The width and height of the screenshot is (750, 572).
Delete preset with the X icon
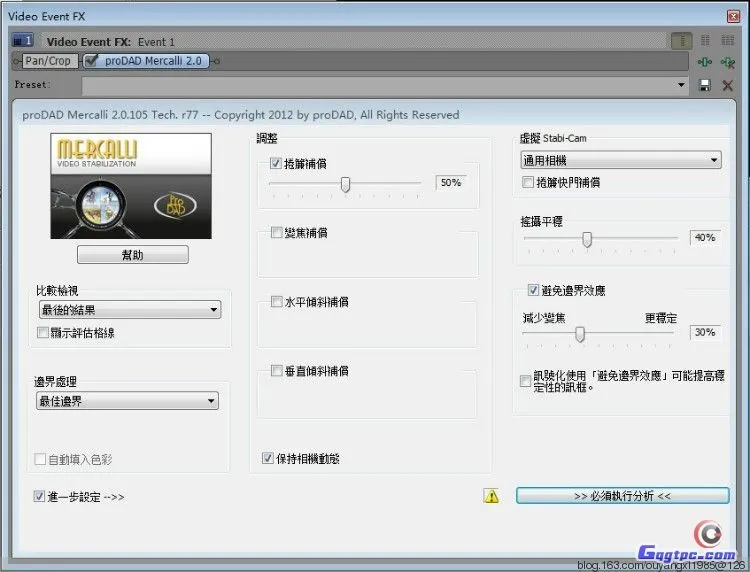click(x=728, y=86)
